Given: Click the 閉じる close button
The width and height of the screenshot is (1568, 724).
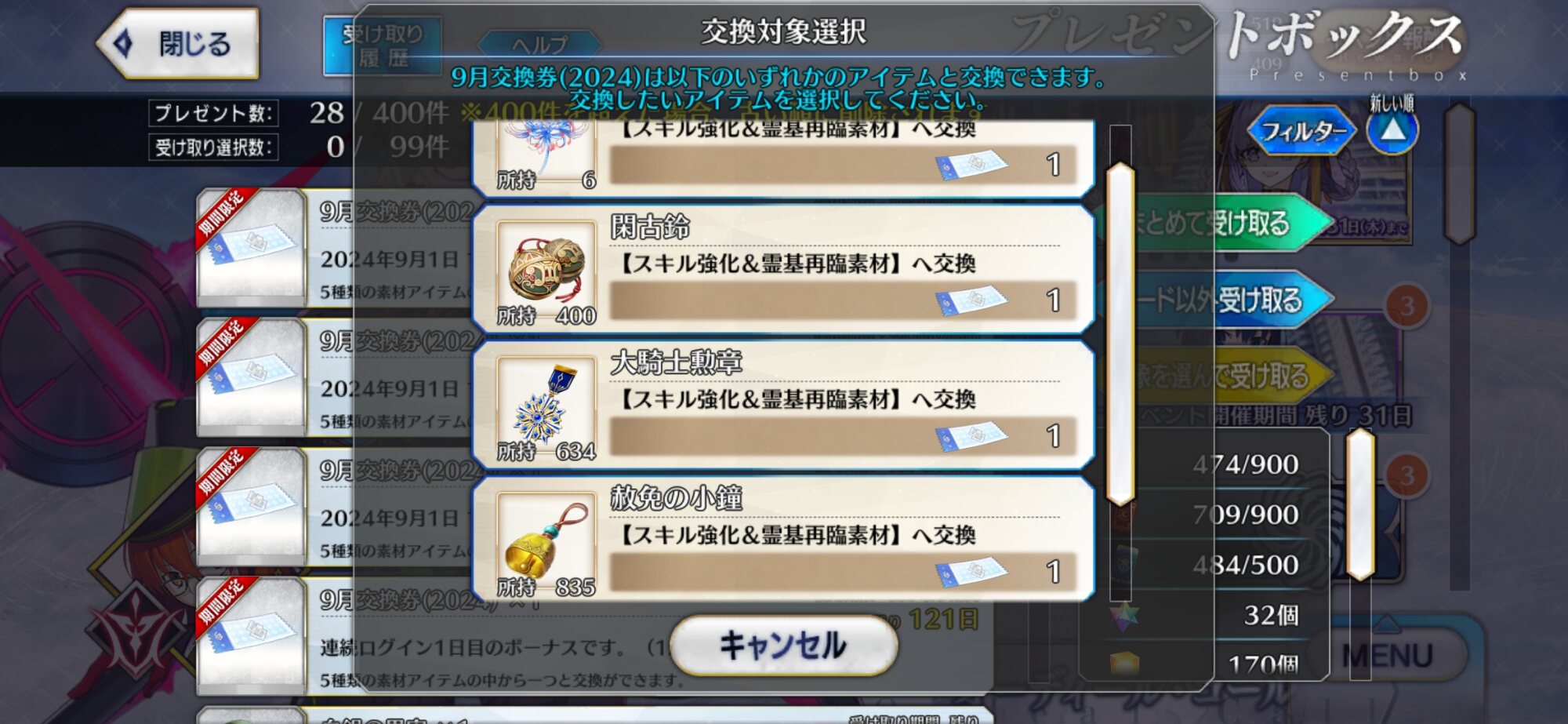Looking at the screenshot, I should click(x=178, y=44).
